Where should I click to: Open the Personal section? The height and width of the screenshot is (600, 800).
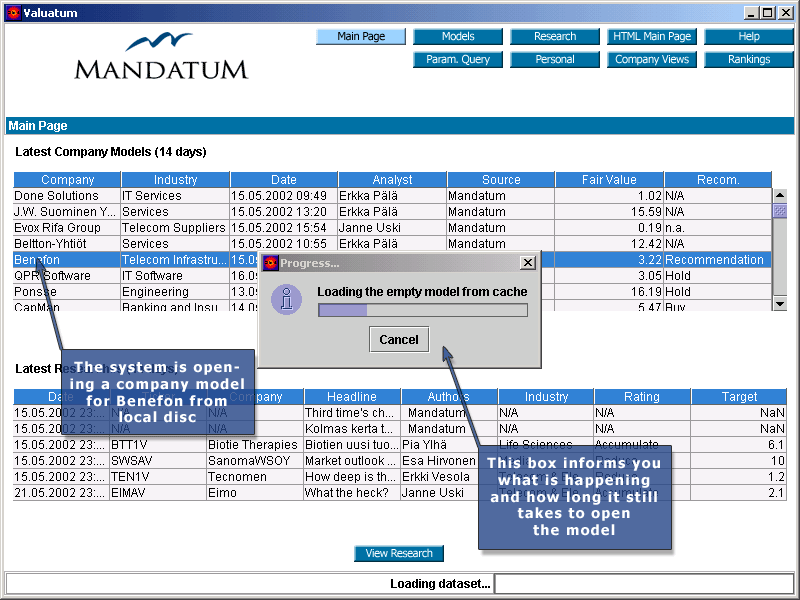click(x=555, y=59)
